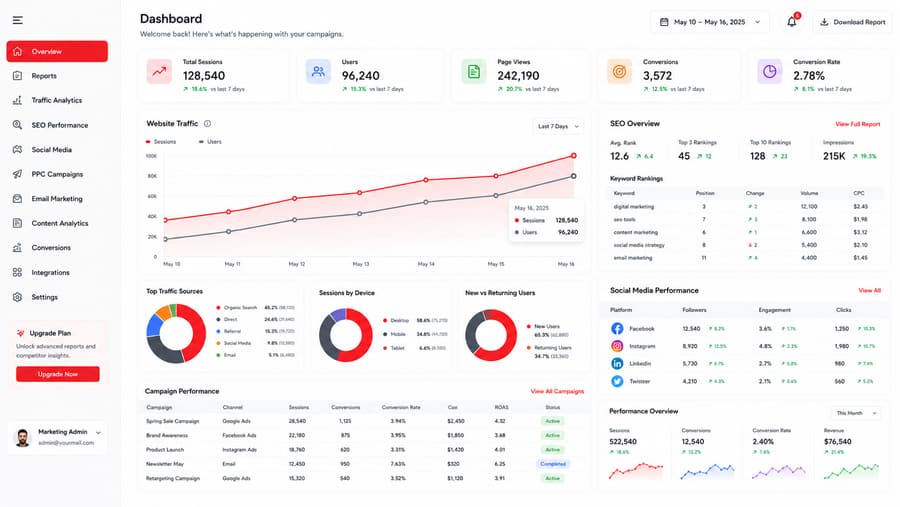The height and width of the screenshot is (507, 900).
Task: Click the Top Traffic Sources donut chart
Action: 176,334
